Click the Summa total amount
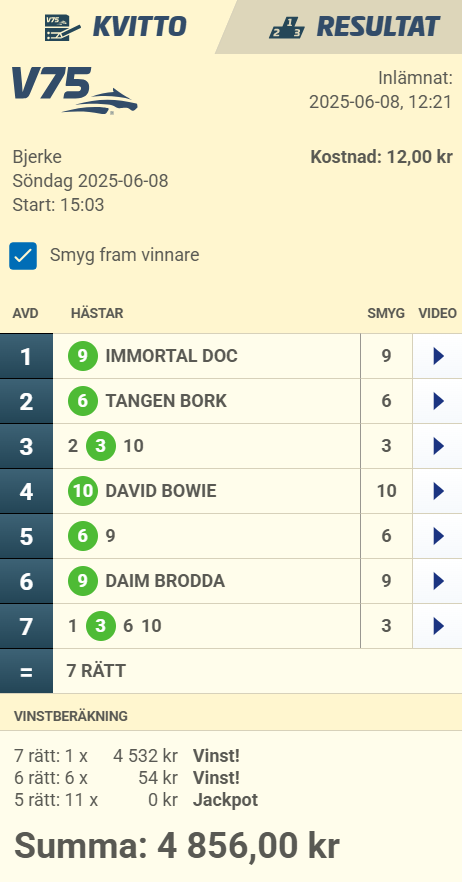Viewport: 462px width, 882px height. (177, 845)
